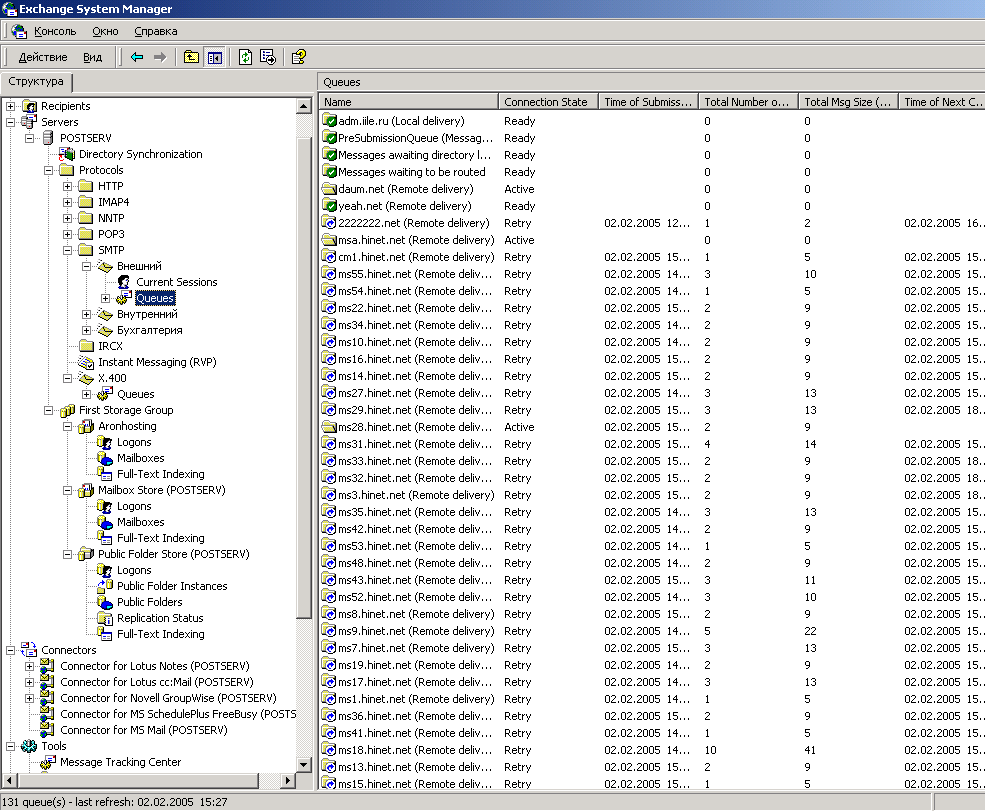
Task: Click the Replication Status icon
Action: tap(105, 618)
